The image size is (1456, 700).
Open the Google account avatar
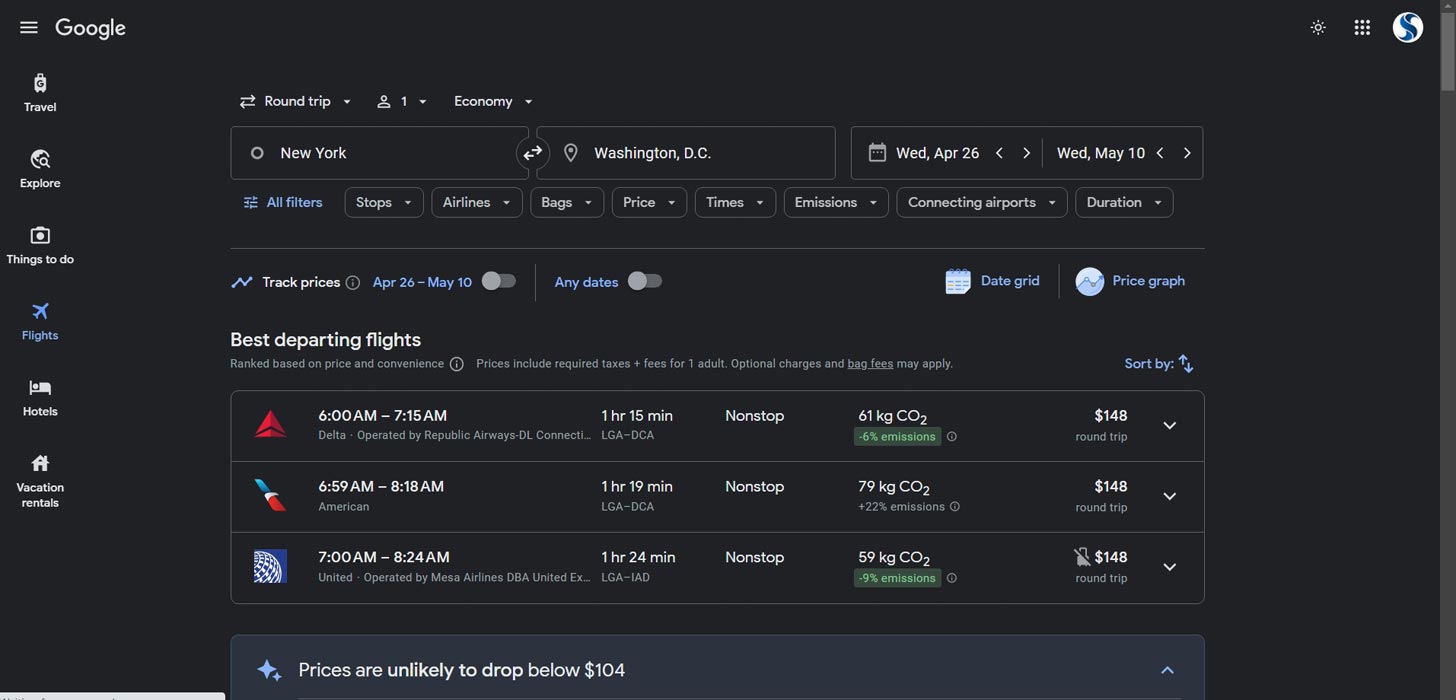1408,28
